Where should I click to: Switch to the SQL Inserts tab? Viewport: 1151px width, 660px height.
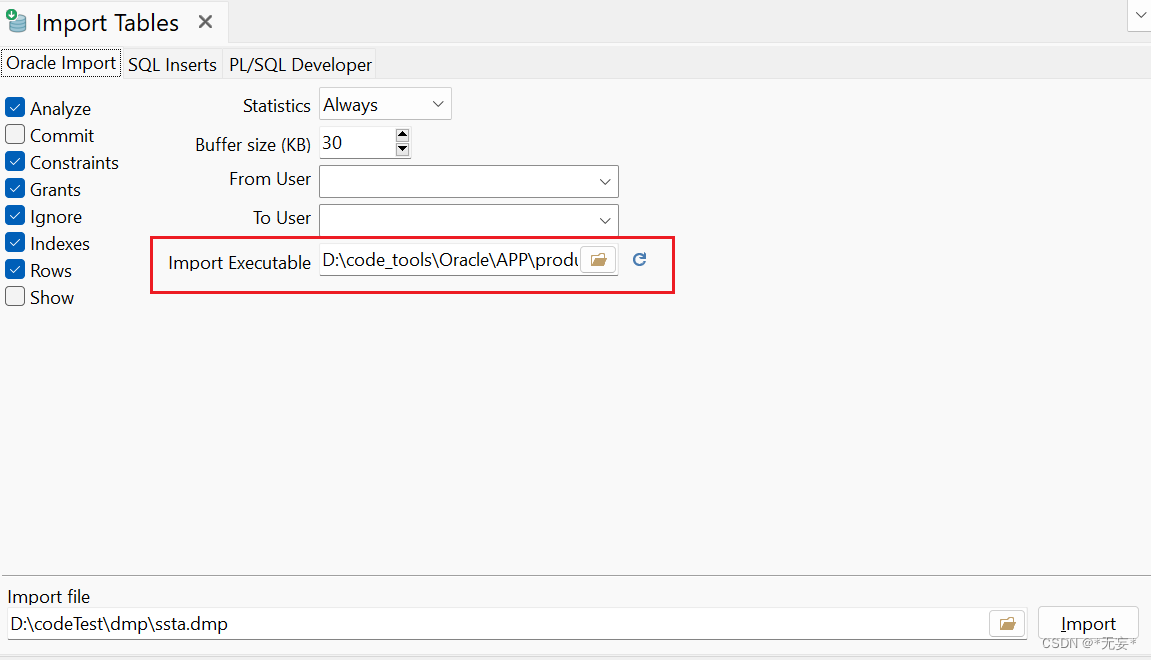[x=172, y=64]
